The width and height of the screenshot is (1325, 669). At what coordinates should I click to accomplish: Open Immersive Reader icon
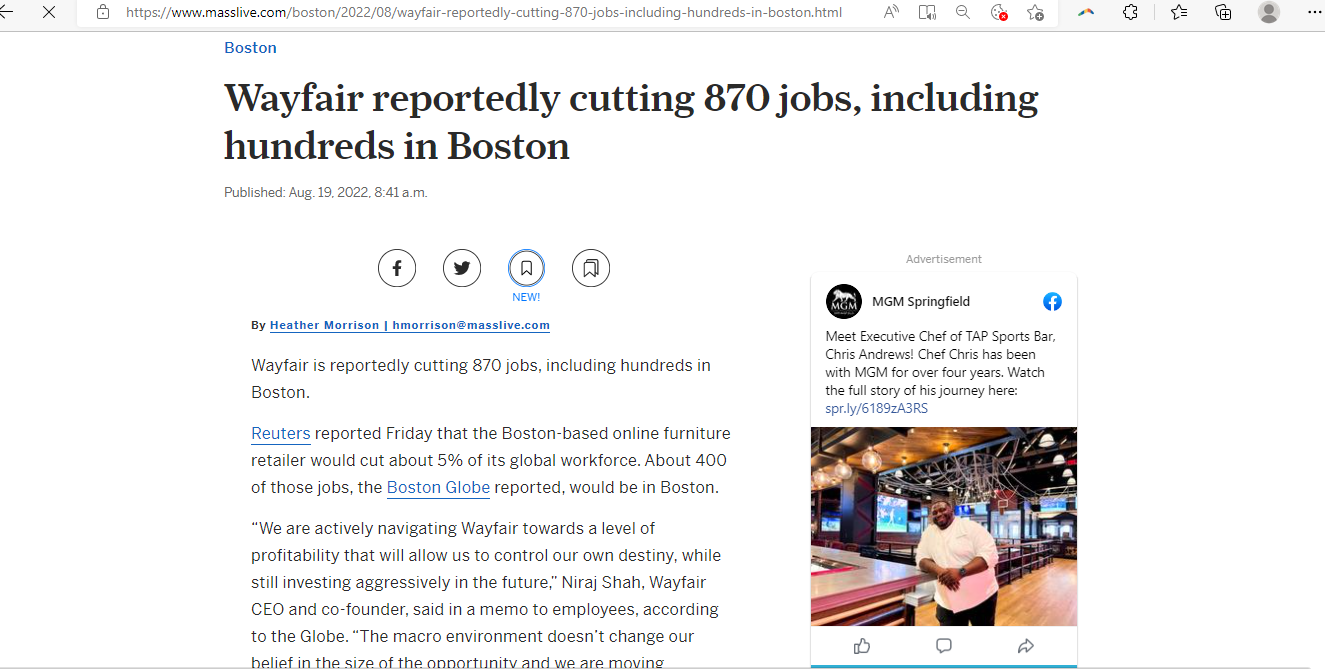[x=927, y=12]
